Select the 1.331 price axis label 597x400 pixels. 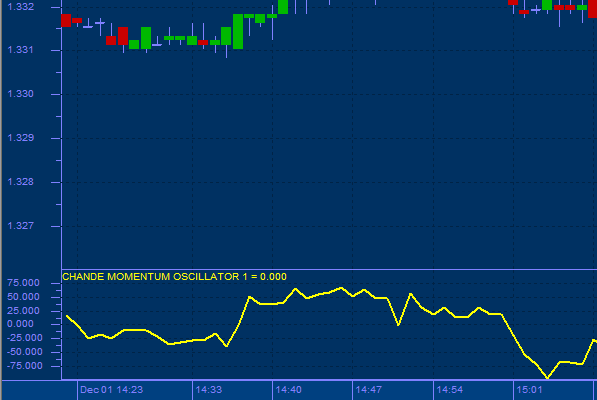[x=21, y=50]
